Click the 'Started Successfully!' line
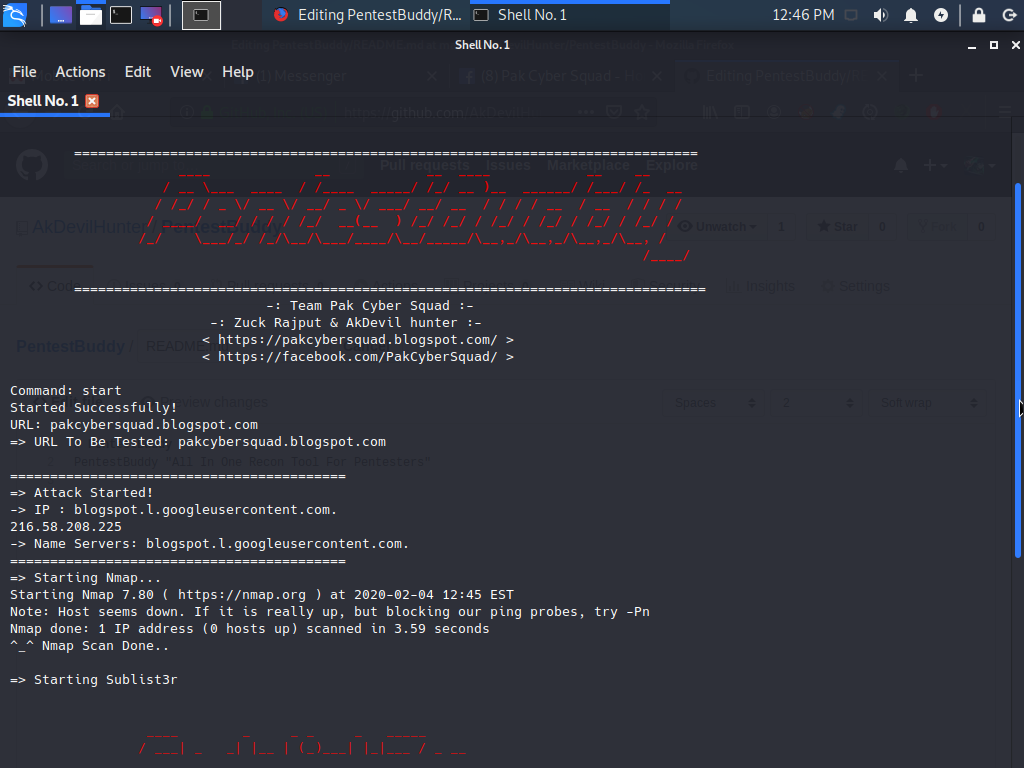Screen dimensions: 1024x768 tap(93, 408)
